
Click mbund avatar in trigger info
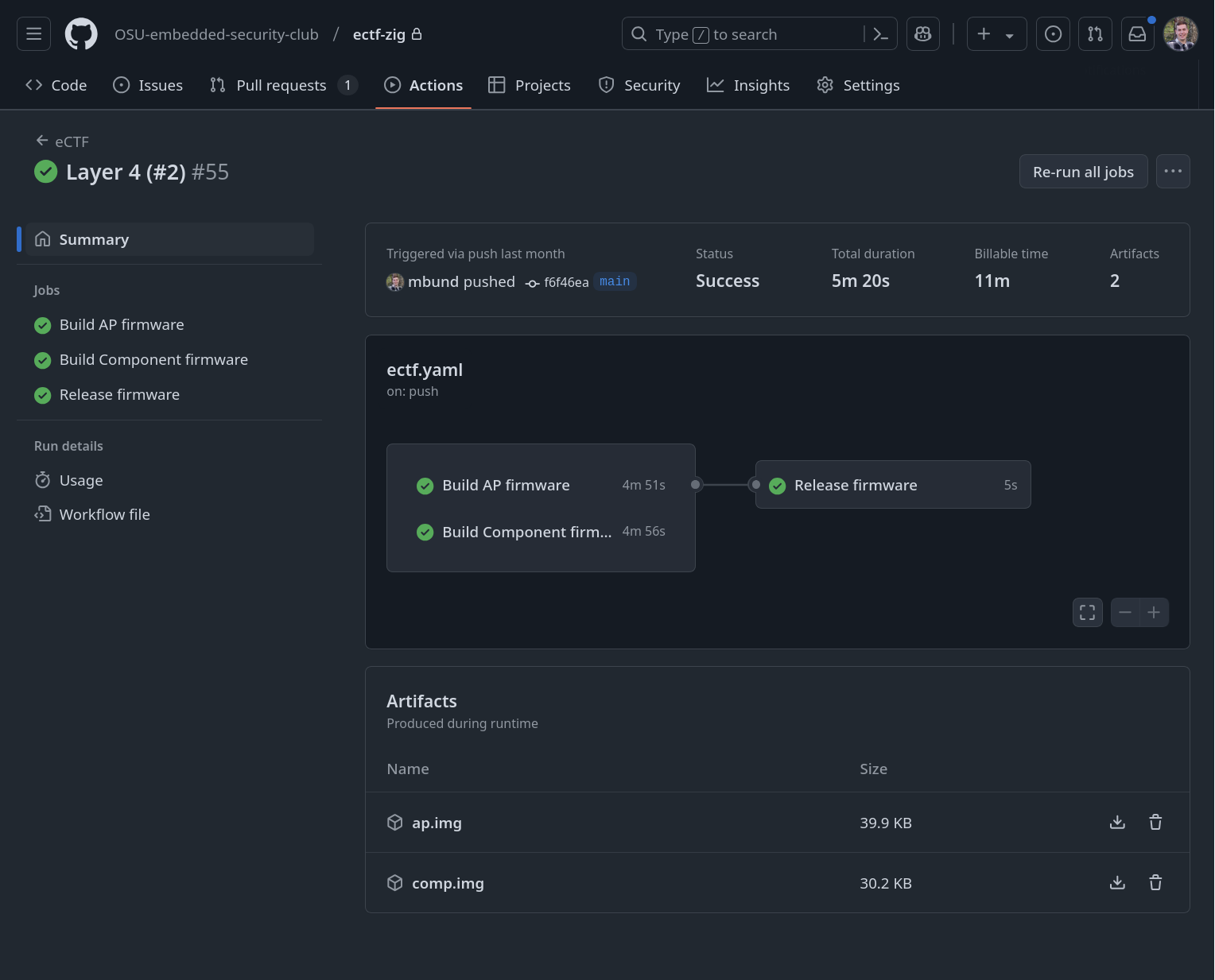[x=395, y=282]
